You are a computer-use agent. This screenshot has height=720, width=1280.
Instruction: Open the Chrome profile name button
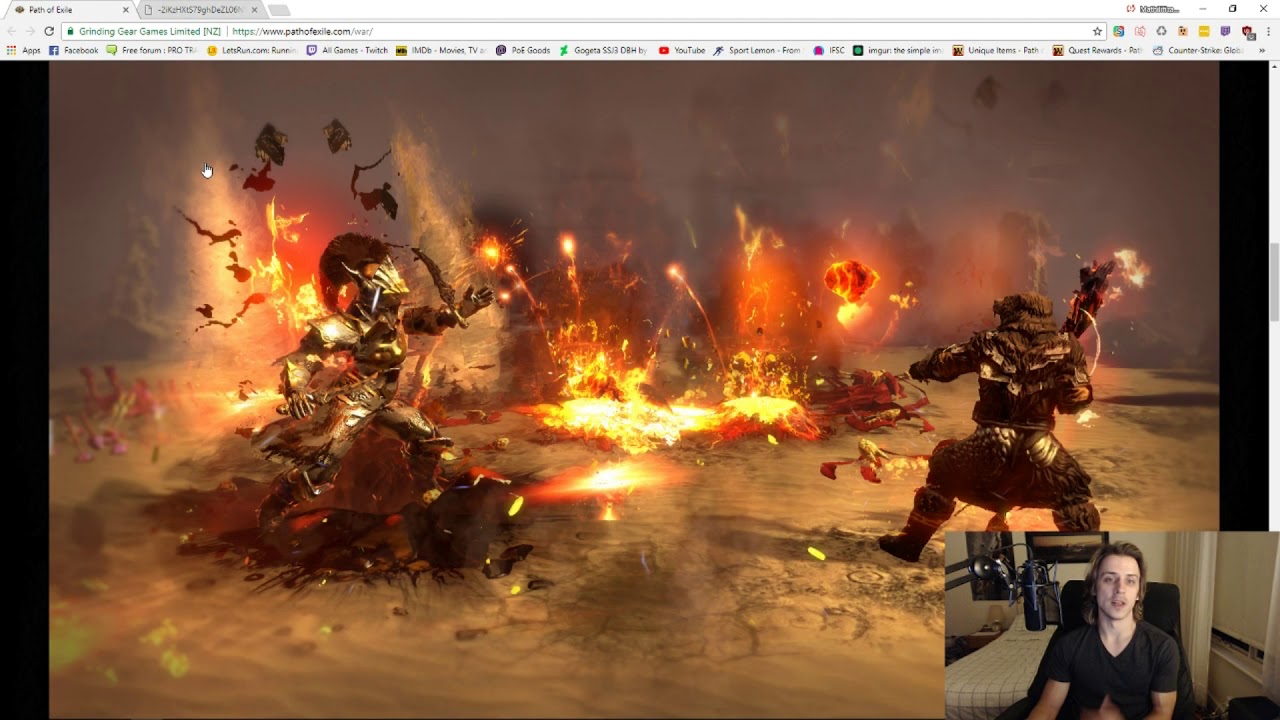pyautogui.click(x=1153, y=9)
